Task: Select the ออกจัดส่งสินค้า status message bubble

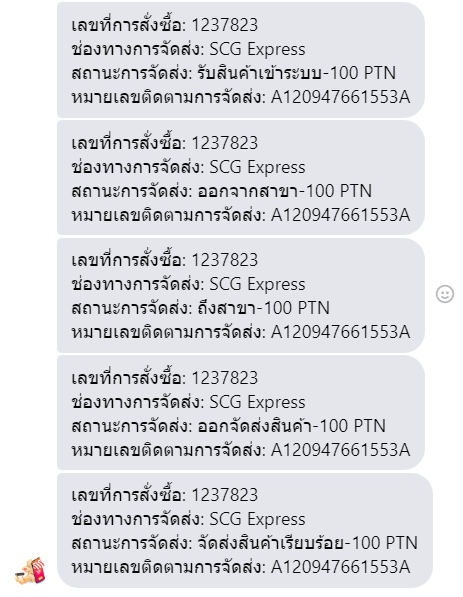Action: coord(241,413)
